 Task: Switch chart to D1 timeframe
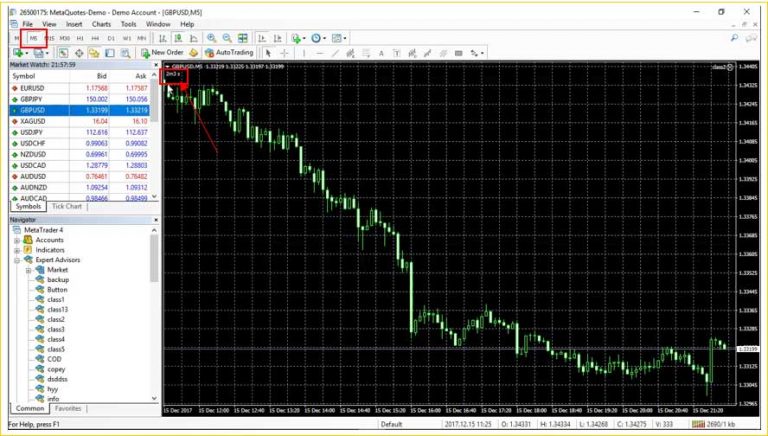point(111,38)
